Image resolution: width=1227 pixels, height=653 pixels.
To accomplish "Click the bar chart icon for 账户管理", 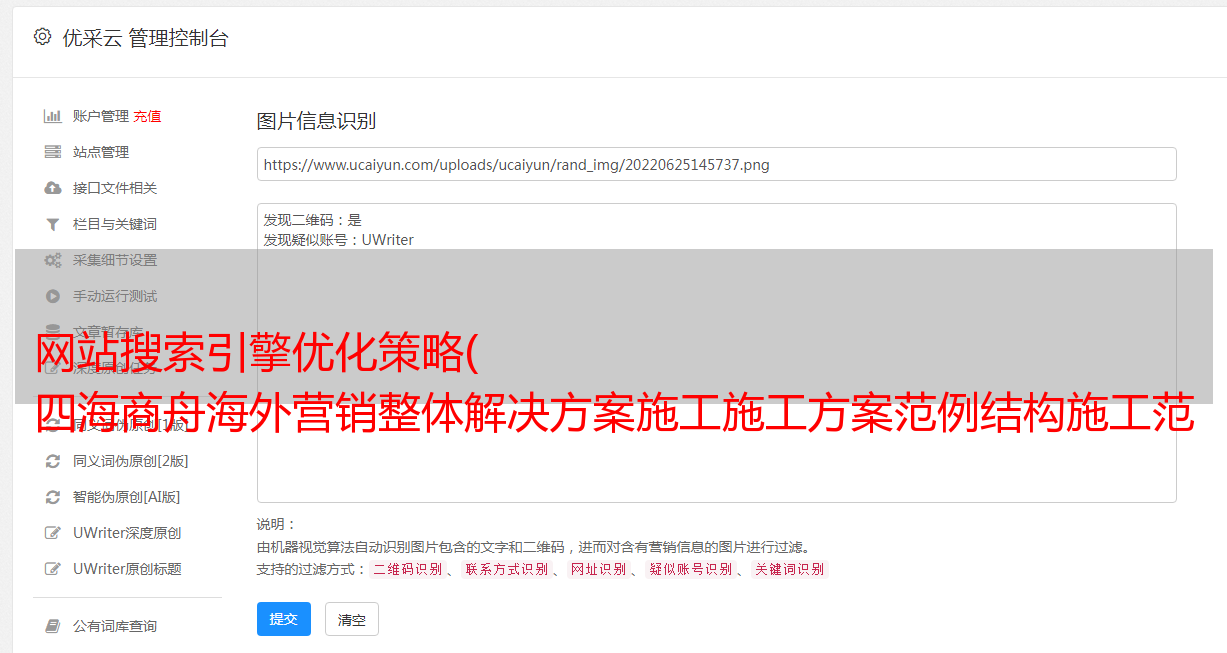I will pyautogui.click(x=53, y=116).
